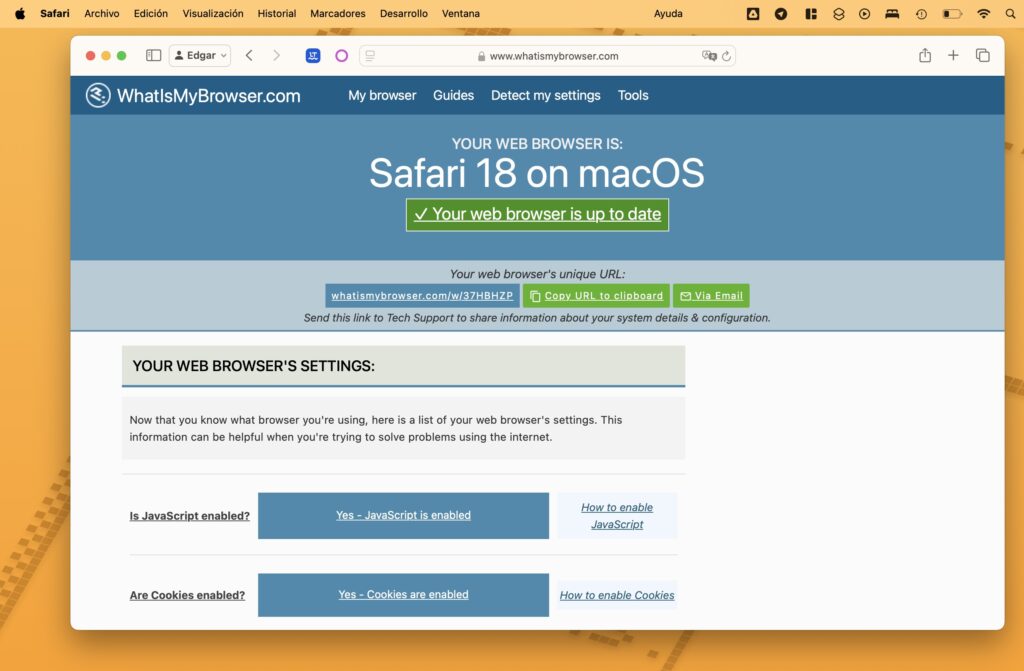Click the Are Cookies enabled? link

pyautogui.click(x=187, y=595)
